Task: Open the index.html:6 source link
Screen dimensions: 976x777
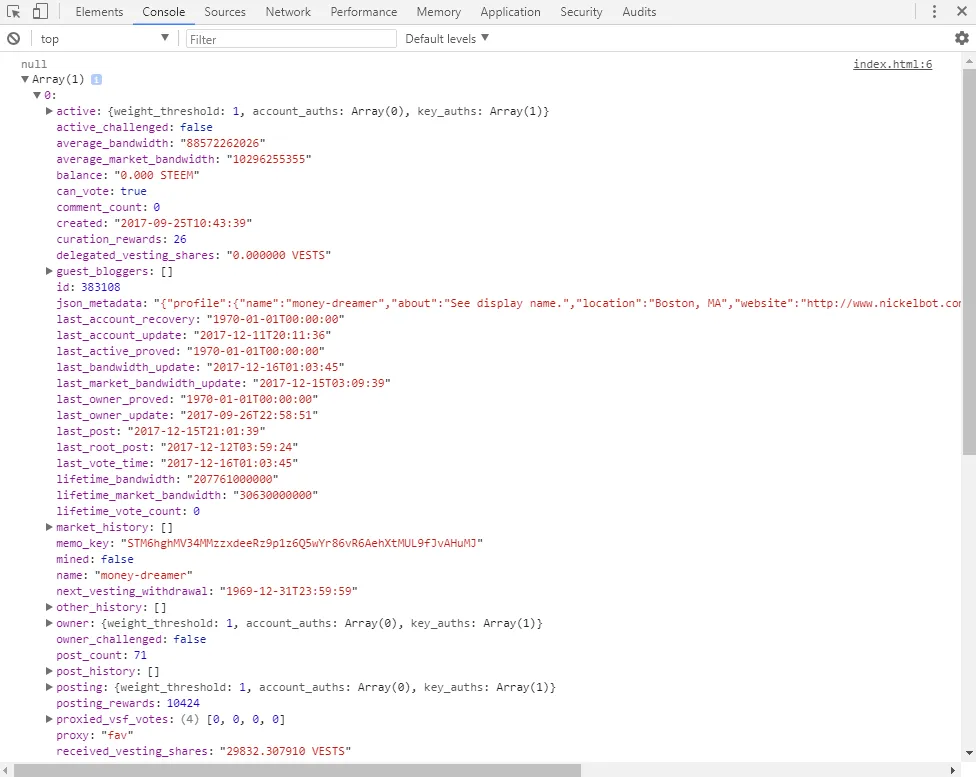Action: point(892,64)
